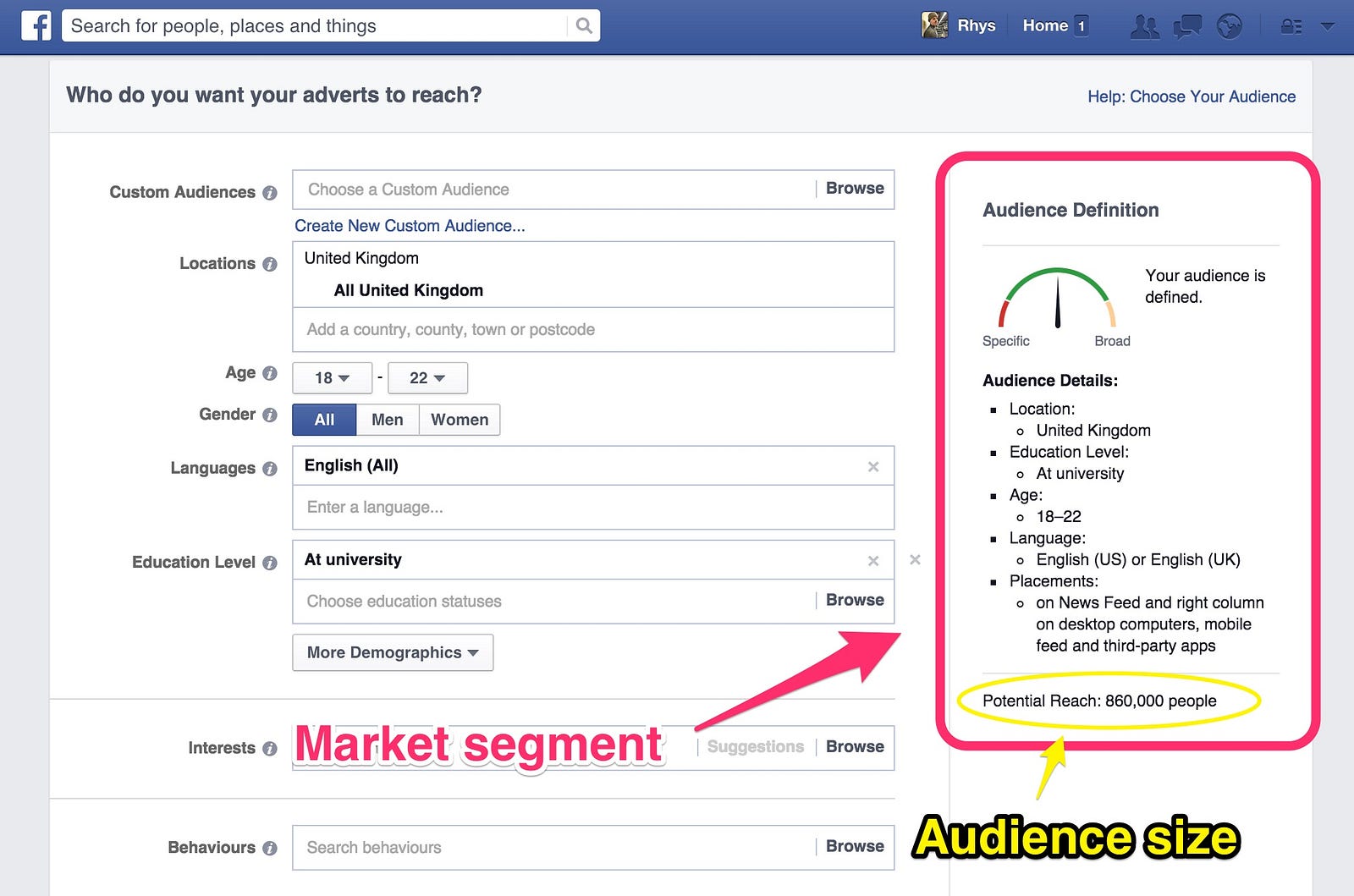Click the Behaviours info icon

[x=270, y=848]
